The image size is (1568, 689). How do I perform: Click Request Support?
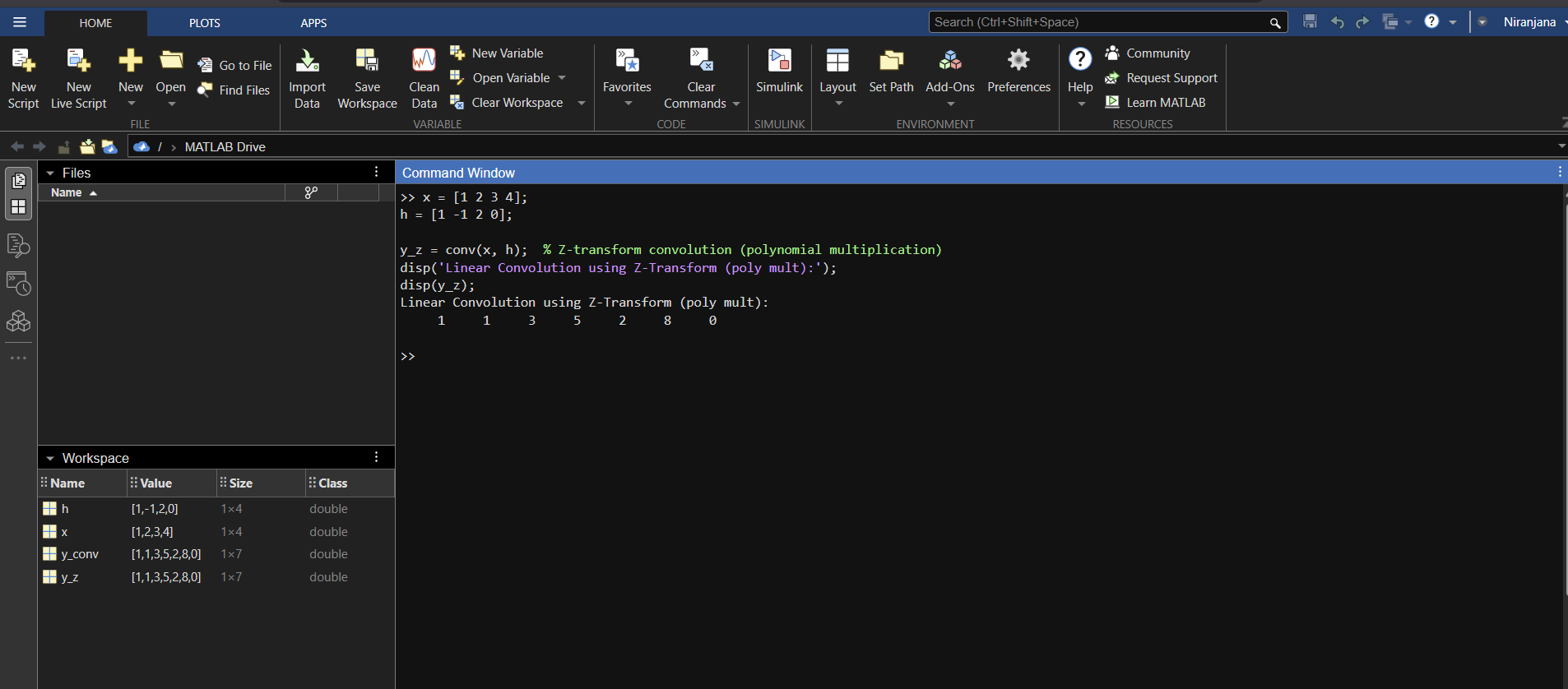click(x=1162, y=77)
